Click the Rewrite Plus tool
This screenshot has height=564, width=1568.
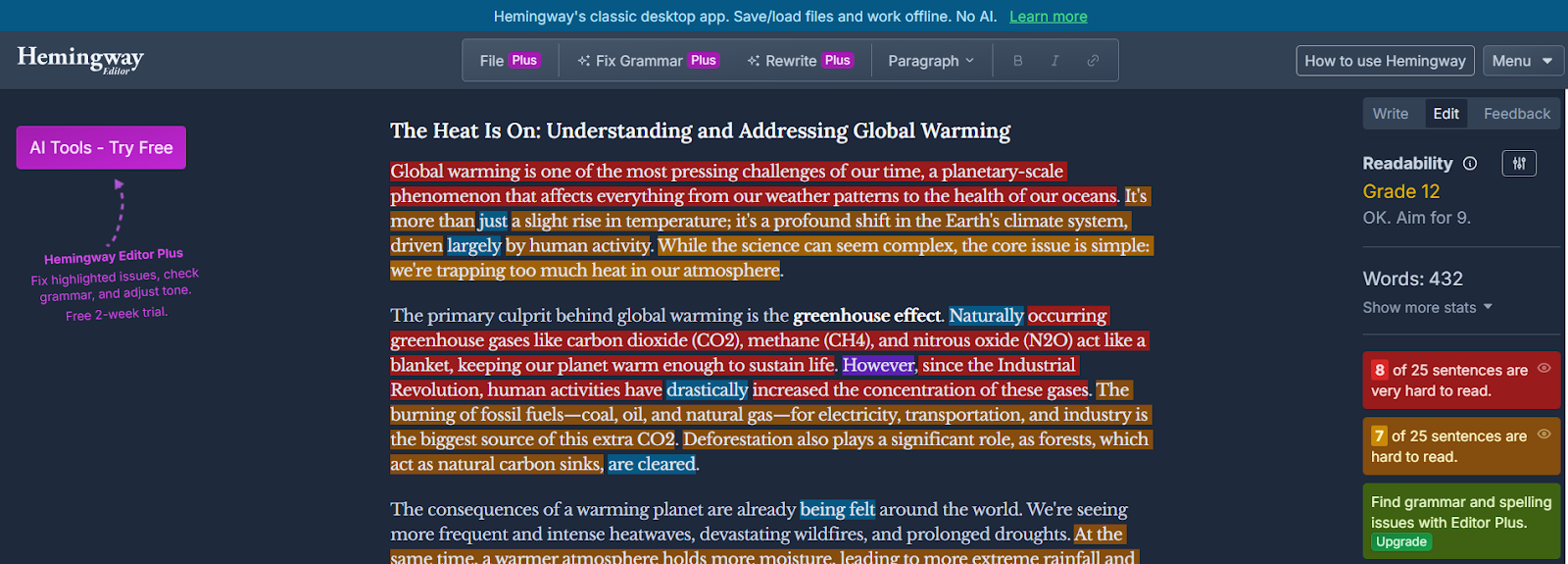click(799, 61)
